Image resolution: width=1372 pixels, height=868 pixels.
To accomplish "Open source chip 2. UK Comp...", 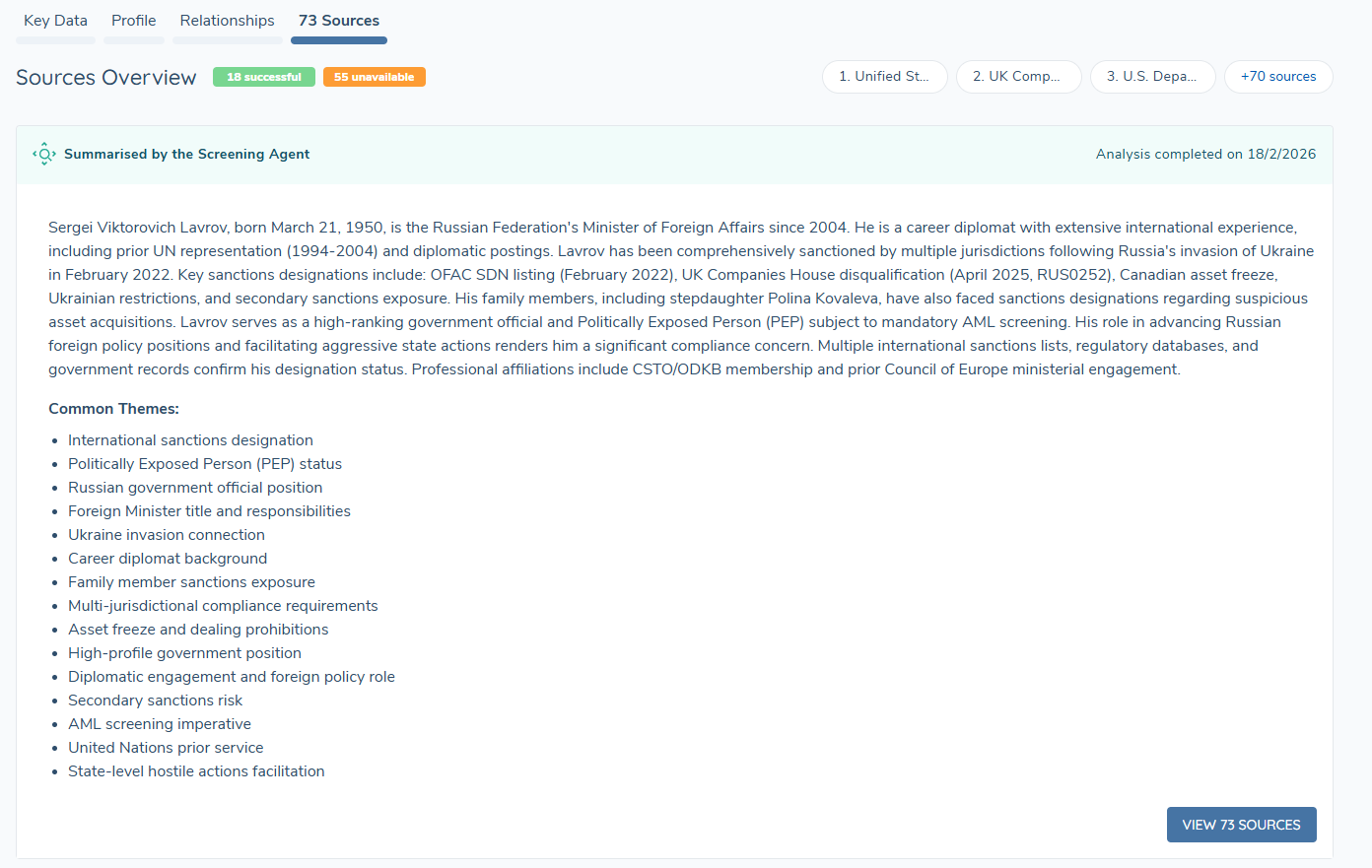I will (x=1018, y=77).
